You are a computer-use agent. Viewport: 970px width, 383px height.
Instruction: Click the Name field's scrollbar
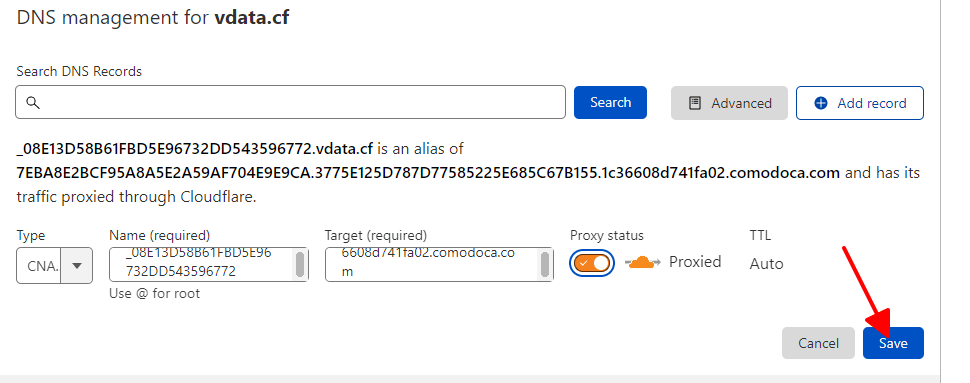(x=299, y=265)
